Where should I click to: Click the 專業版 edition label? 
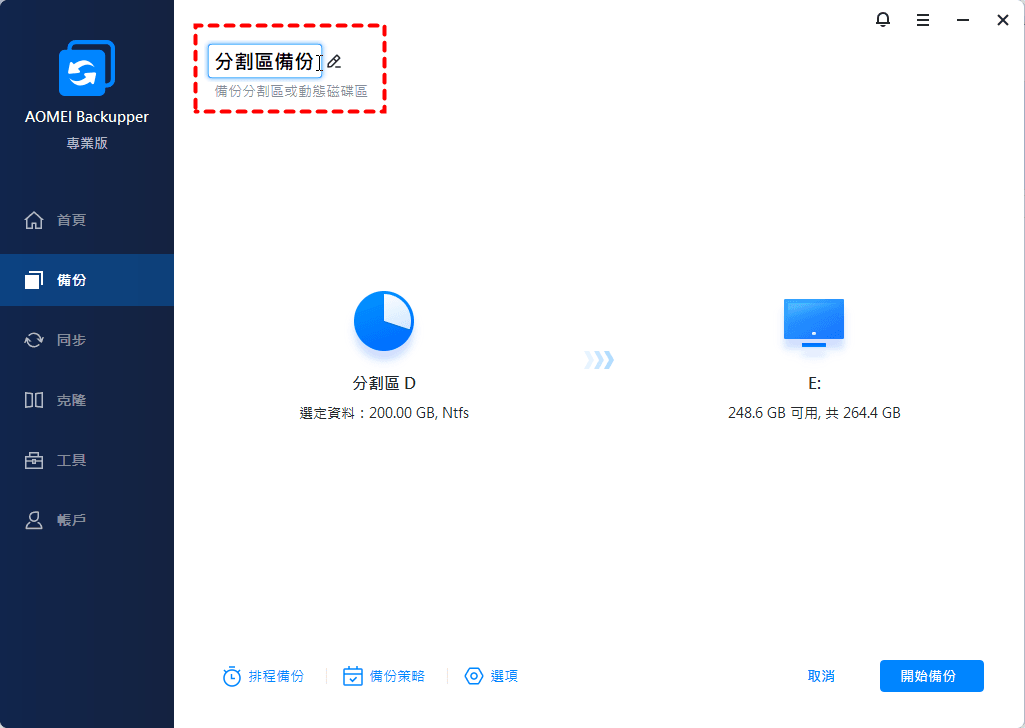[x=87, y=143]
